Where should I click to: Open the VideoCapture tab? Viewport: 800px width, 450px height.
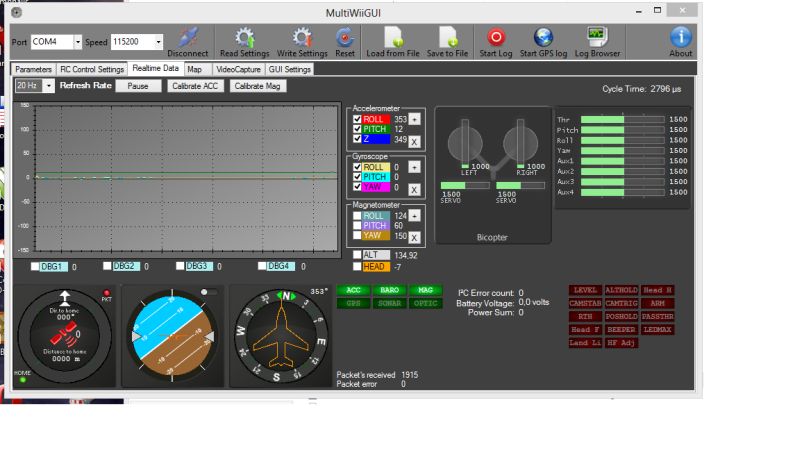pyautogui.click(x=238, y=69)
